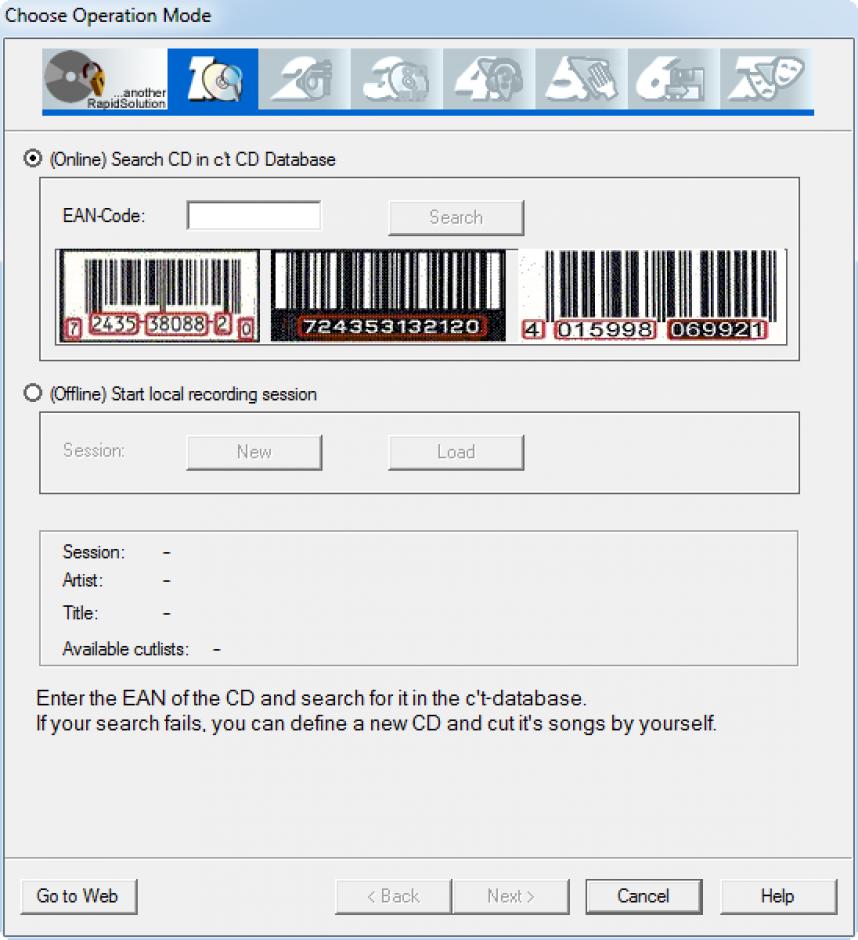
Task: Click the 'Available cutlists:' label
Action: click(125, 649)
